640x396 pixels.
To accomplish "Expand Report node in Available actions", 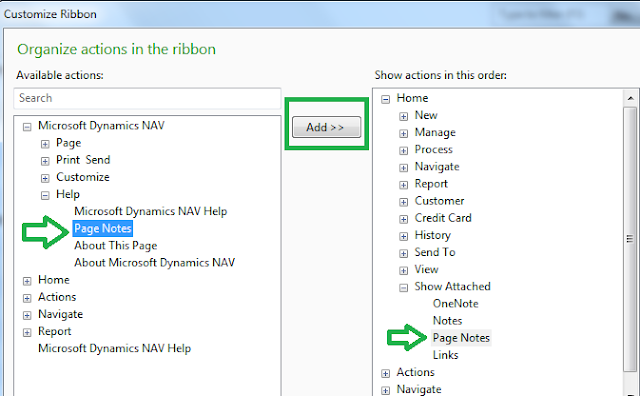I will pyautogui.click(x=27, y=333).
